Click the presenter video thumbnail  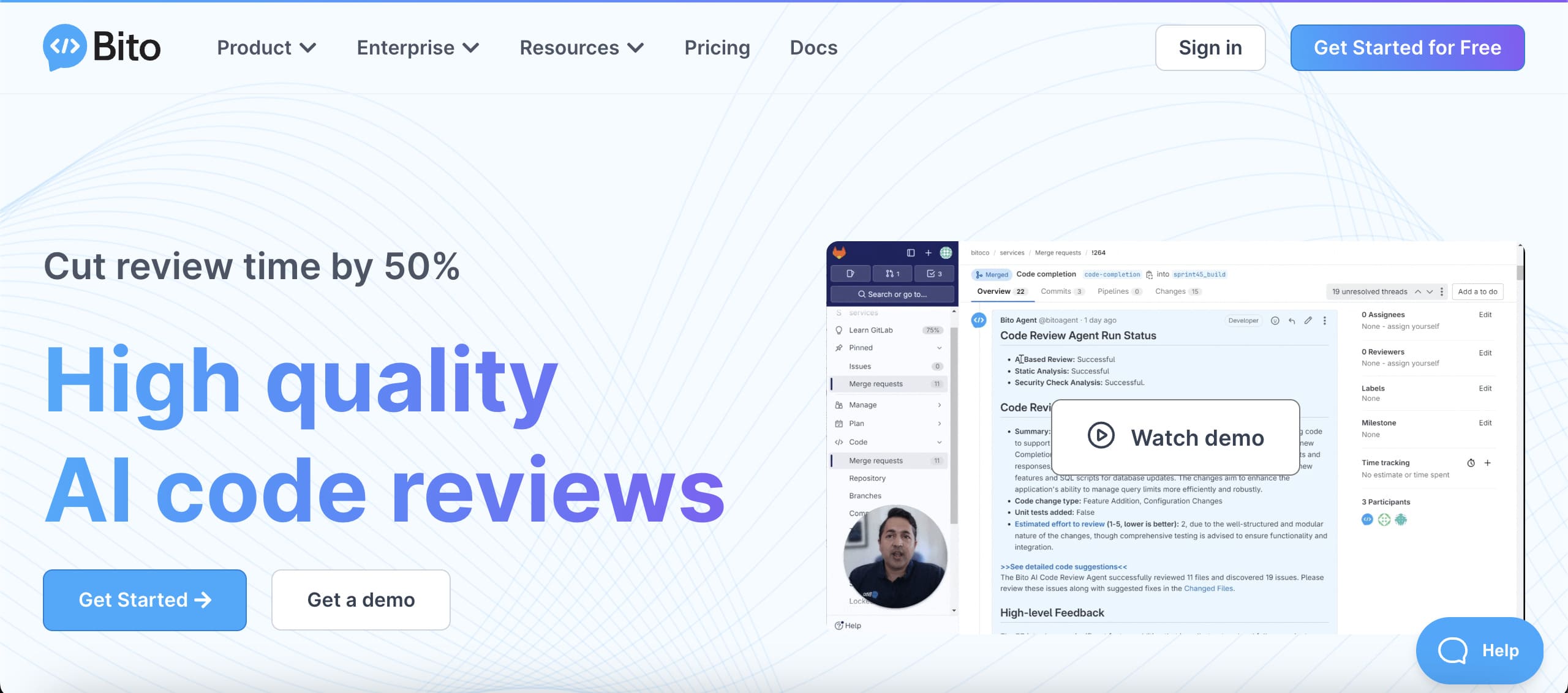(895, 556)
